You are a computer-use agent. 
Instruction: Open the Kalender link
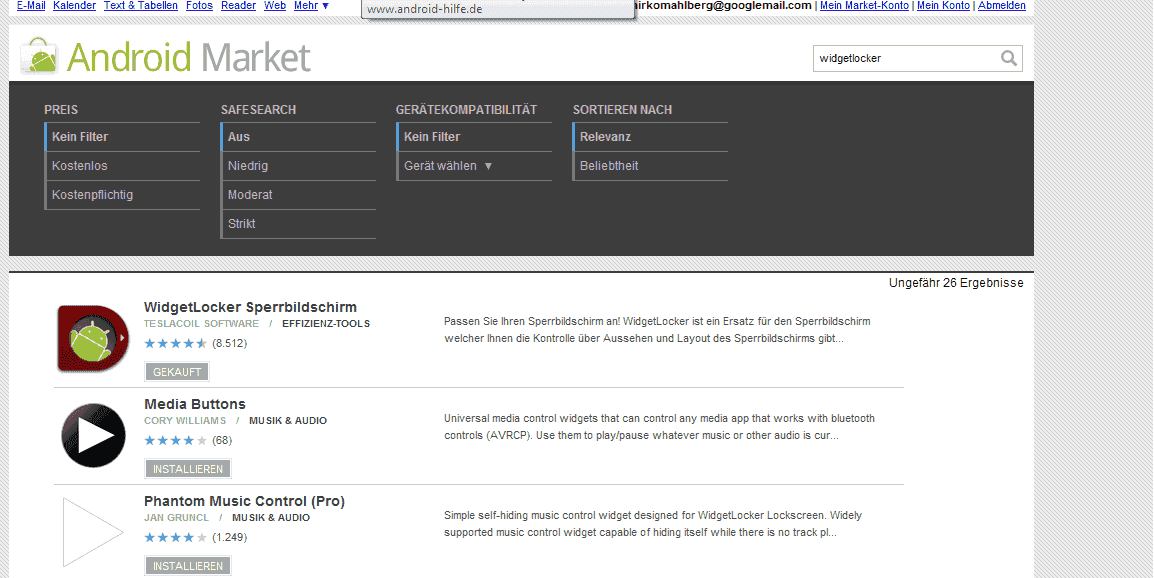pyautogui.click(x=74, y=6)
